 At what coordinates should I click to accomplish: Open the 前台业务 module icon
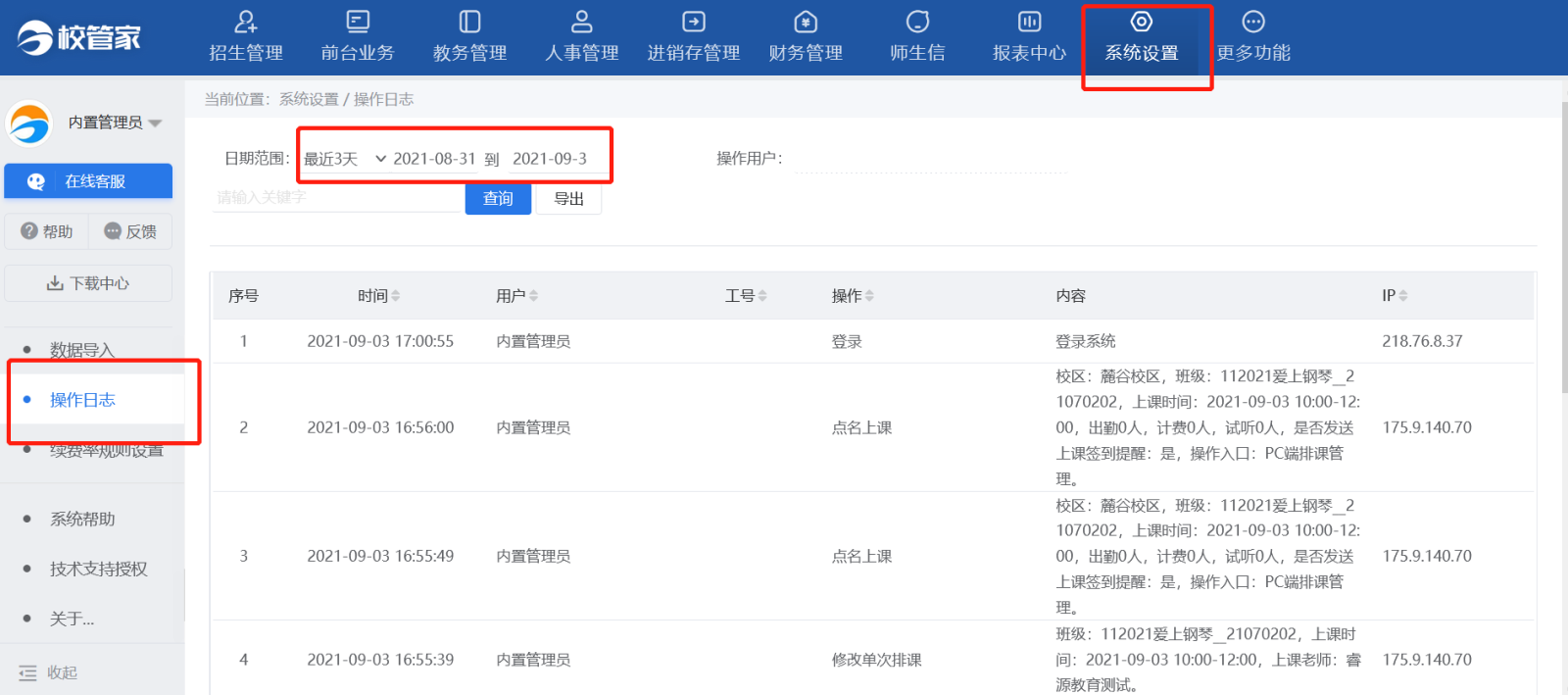click(358, 22)
